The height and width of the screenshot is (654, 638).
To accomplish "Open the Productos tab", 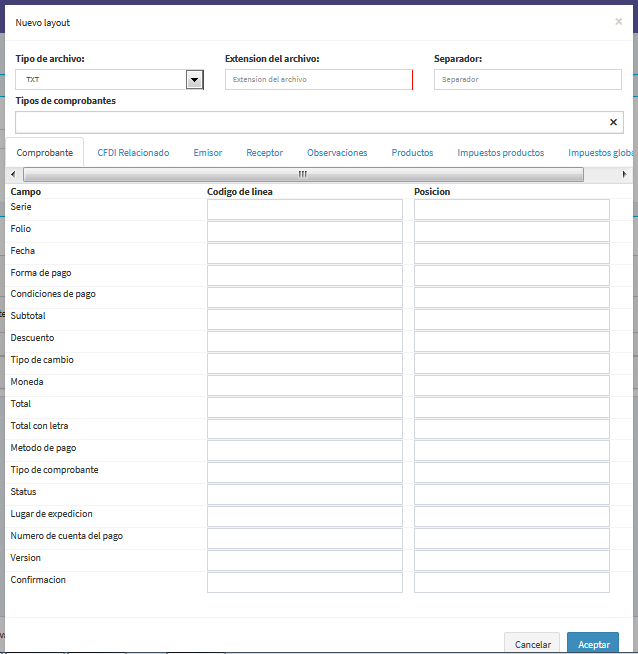I will click(412, 153).
